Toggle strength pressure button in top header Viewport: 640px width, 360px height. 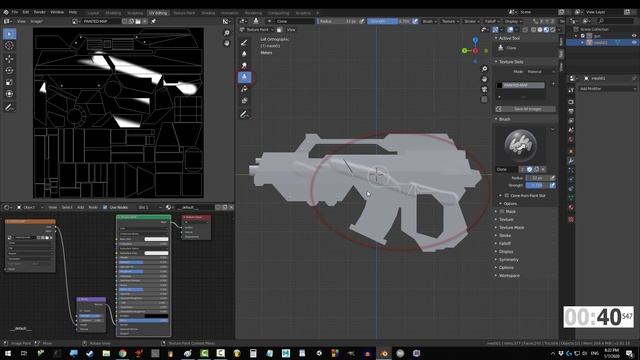pos(415,21)
